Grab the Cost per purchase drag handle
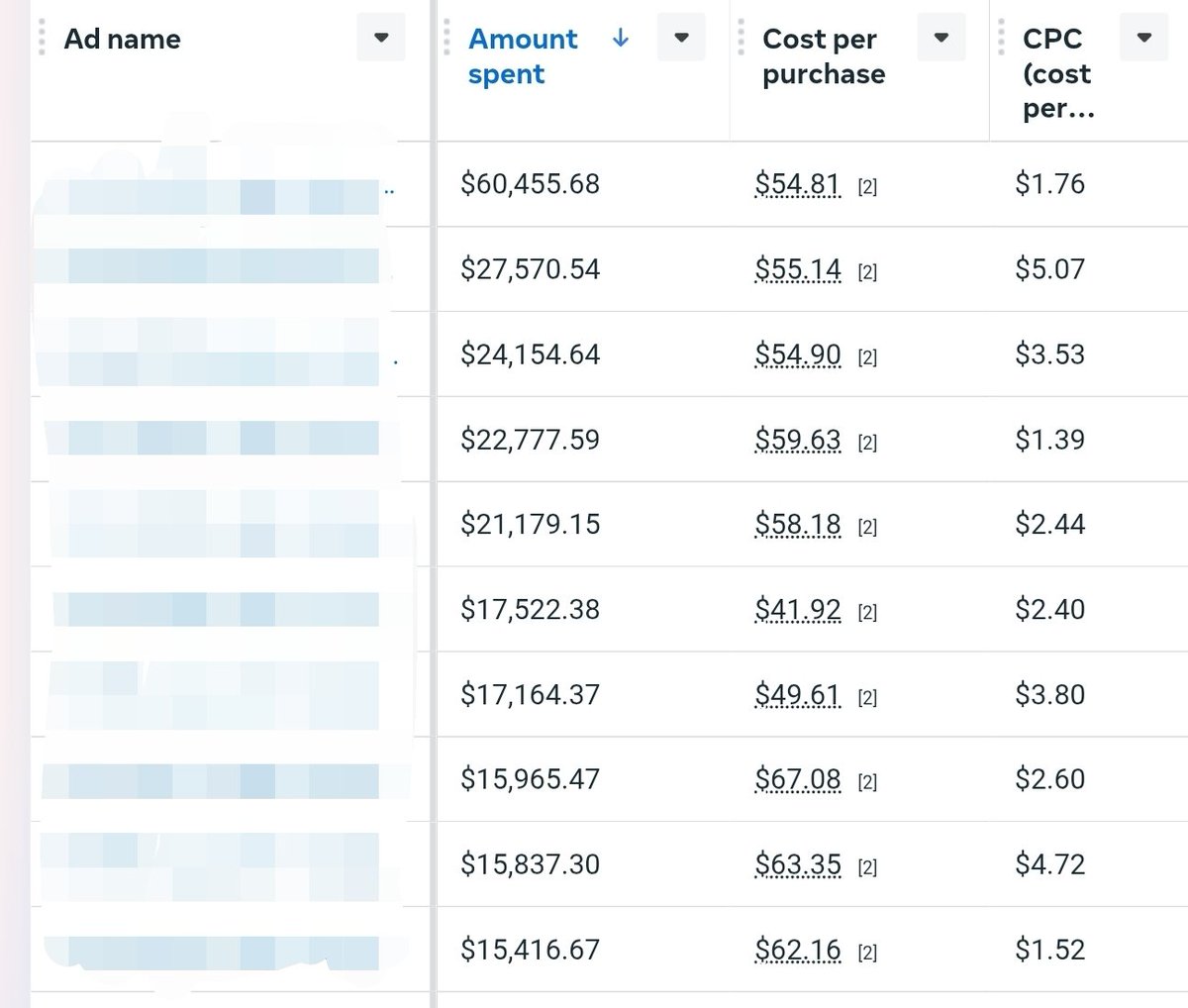Screen dimensions: 1188x1008 (741, 39)
